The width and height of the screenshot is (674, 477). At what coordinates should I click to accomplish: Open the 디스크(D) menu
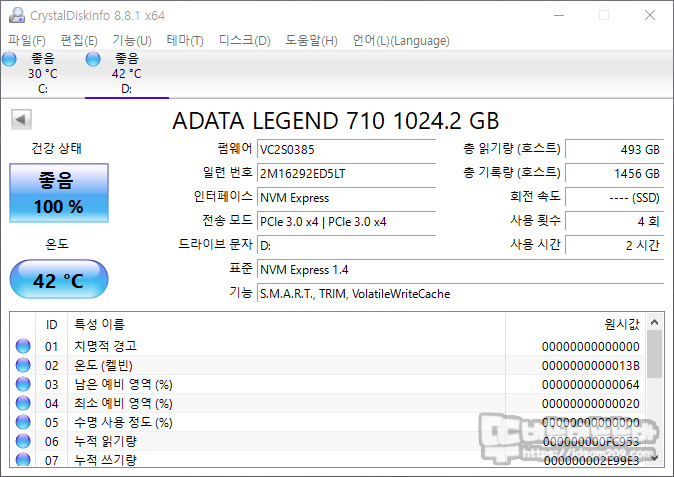click(245, 40)
